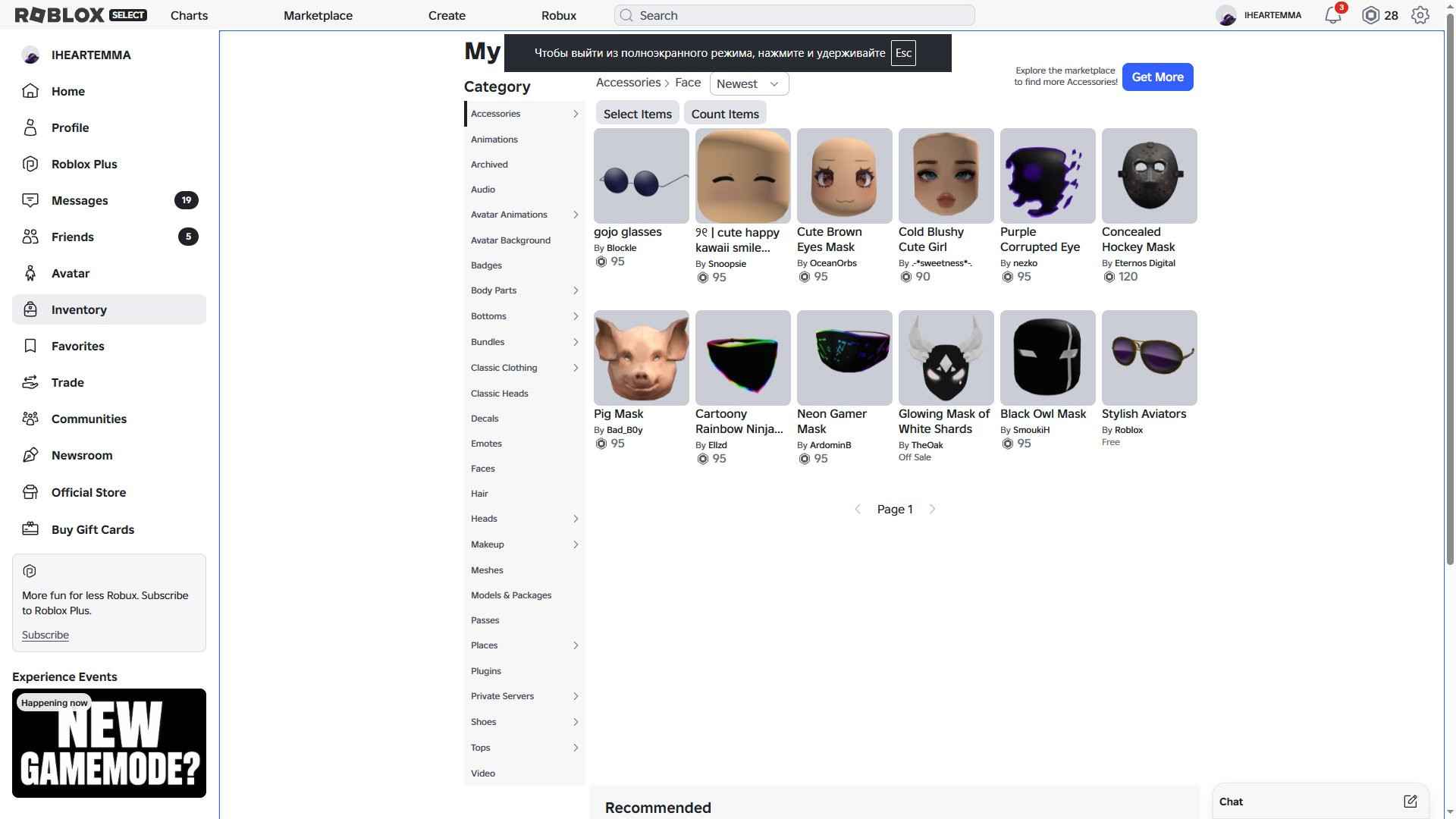
Task: Open the Charts tab
Action: click(x=189, y=15)
